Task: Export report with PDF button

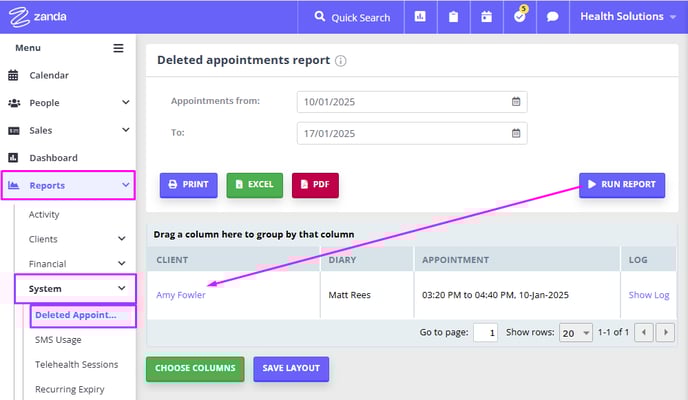Action: coord(315,185)
